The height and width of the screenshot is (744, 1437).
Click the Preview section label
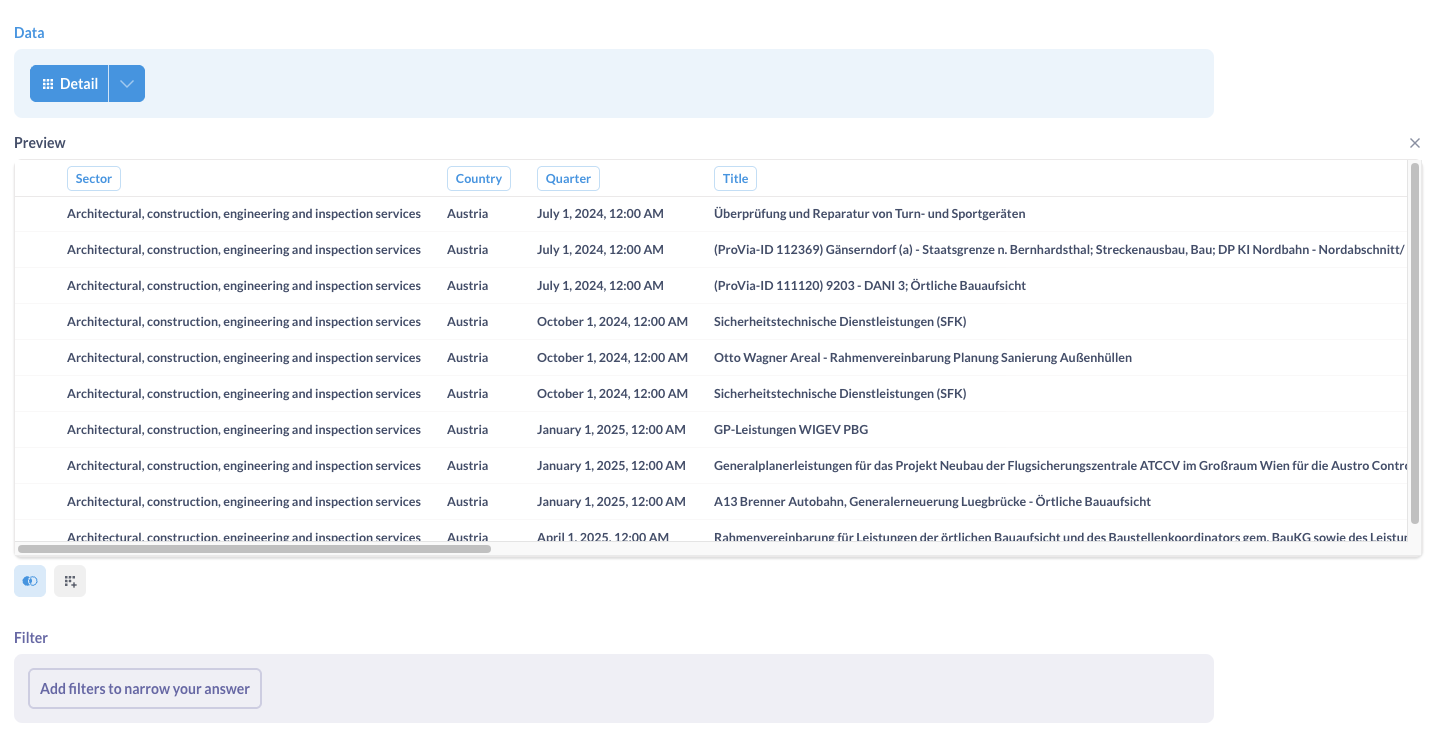(39, 143)
